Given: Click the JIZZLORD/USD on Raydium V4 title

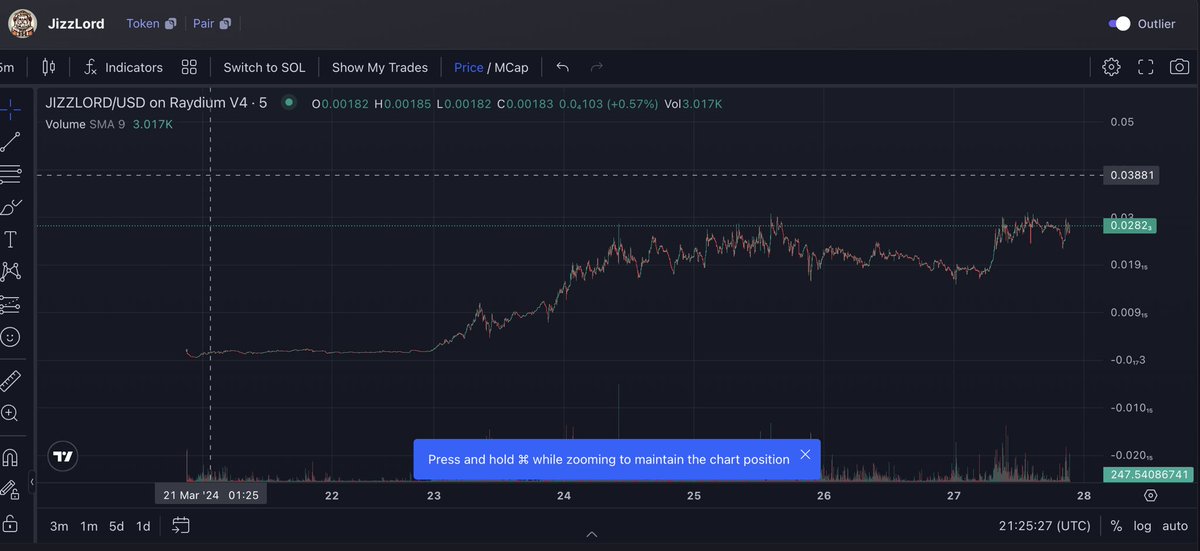Looking at the screenshot, I should coord(156,103).
